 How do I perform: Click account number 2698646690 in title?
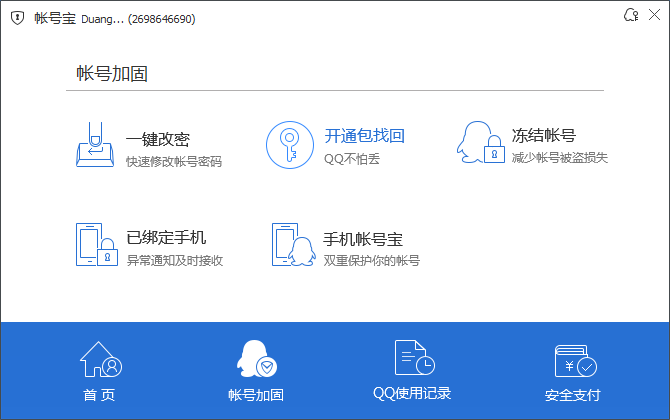[162, 19]
